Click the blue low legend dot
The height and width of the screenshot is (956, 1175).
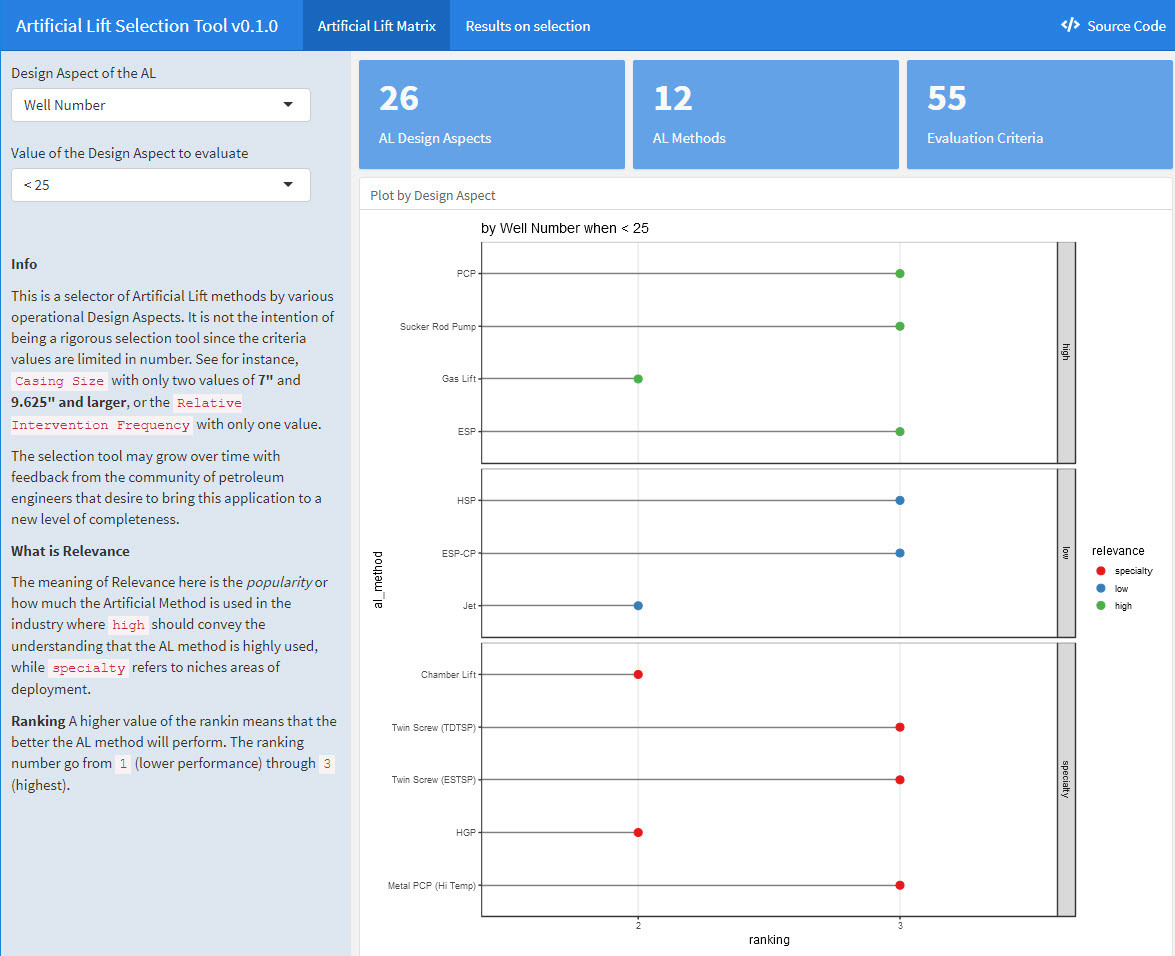tap(1100, 589)
